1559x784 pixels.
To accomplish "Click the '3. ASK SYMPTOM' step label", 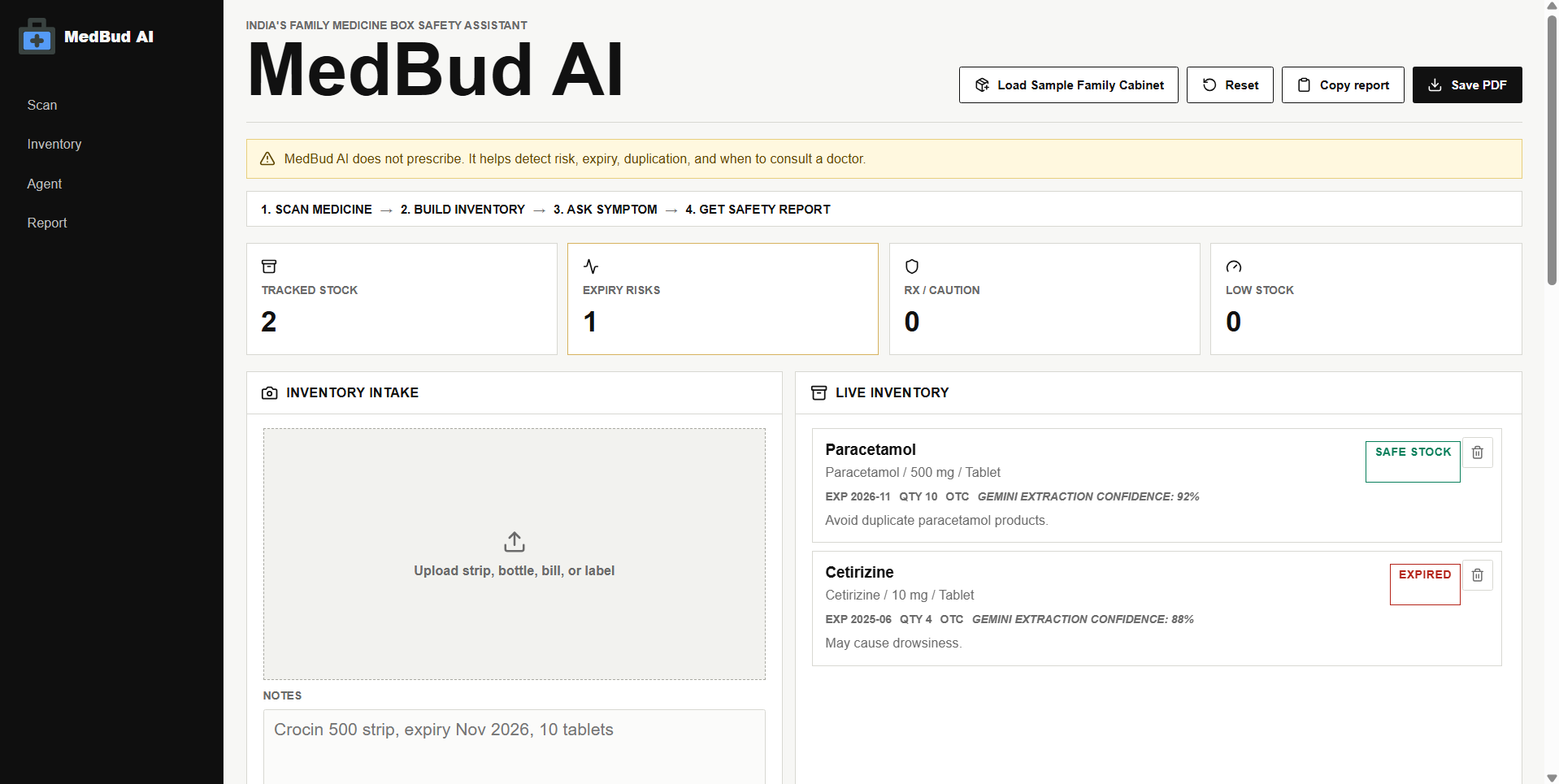I will tap(606, 210).
